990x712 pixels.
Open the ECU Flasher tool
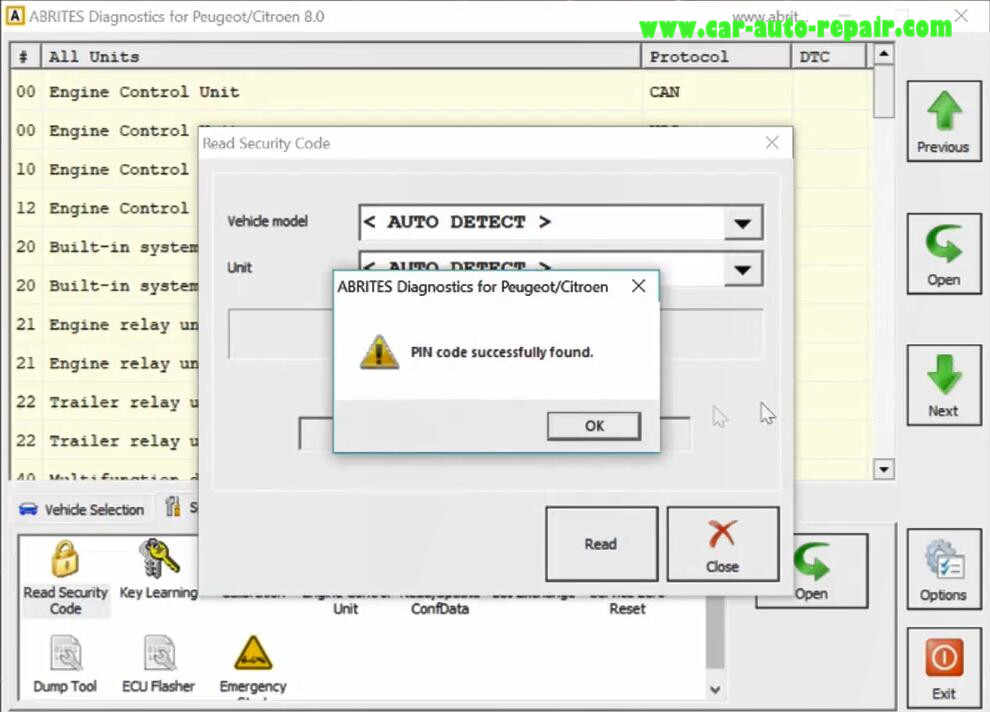point(158,664)
